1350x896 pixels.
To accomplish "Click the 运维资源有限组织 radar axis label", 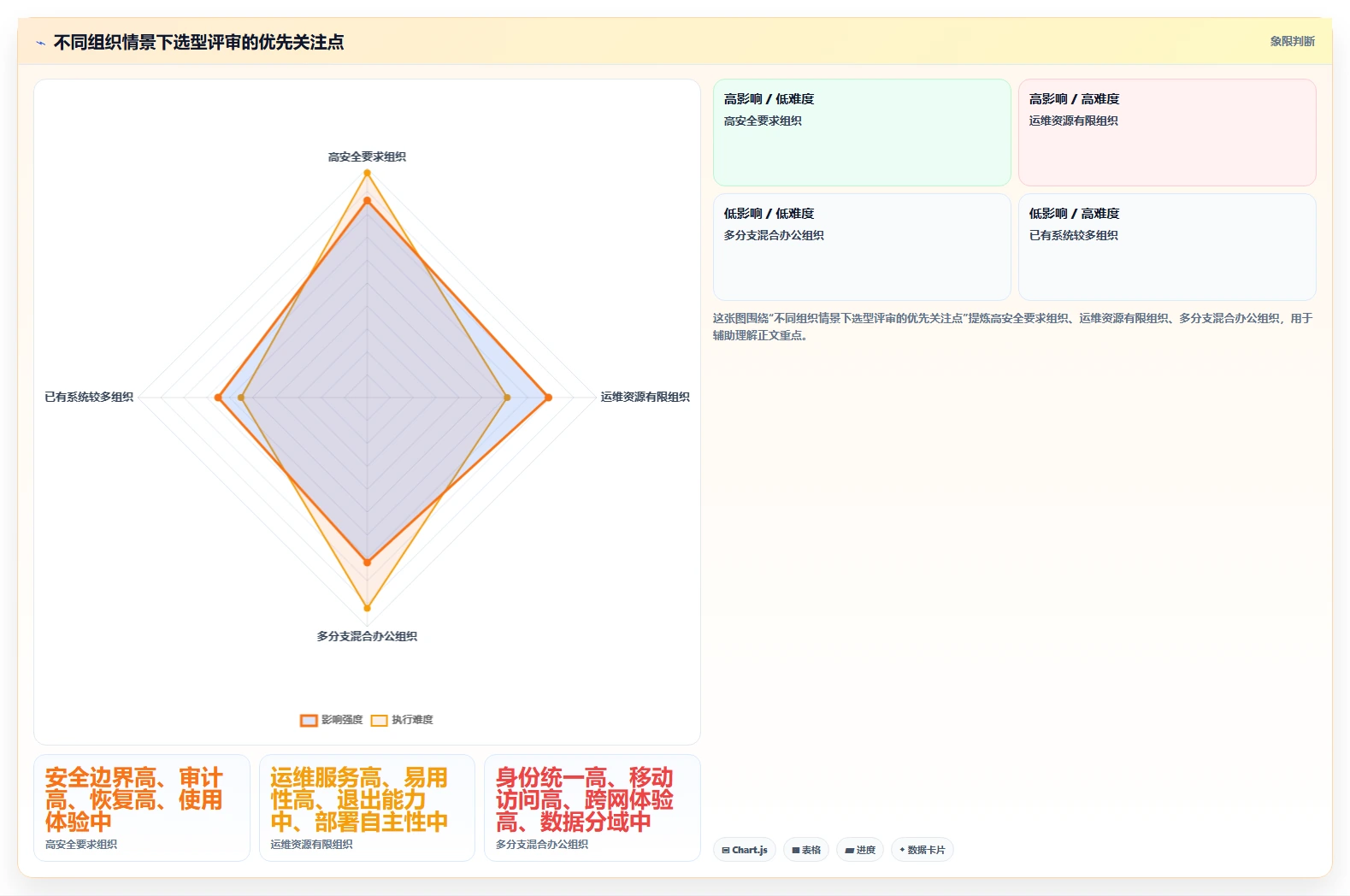I will click(x=645, y=397).
